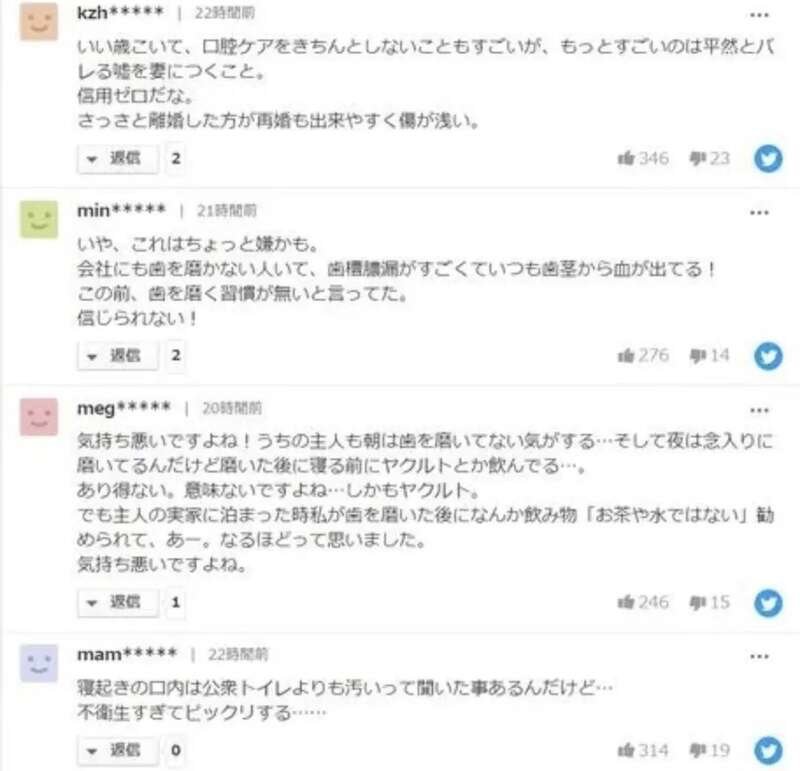The height and width of the screenshot is (771, 800).
Task: Click the kzh***** user avatar
Action: (x=39, y=21)
